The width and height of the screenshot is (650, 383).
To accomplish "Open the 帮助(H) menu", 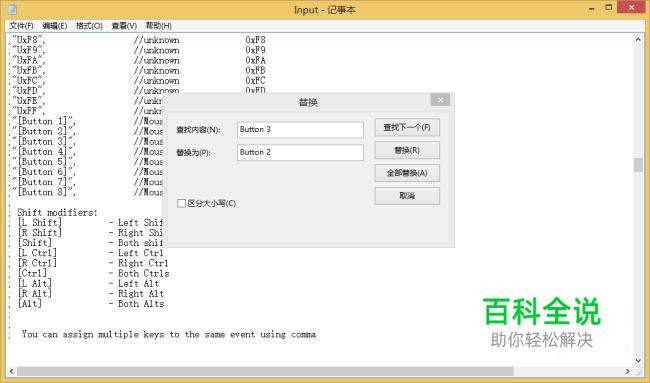I will [158, 26].
